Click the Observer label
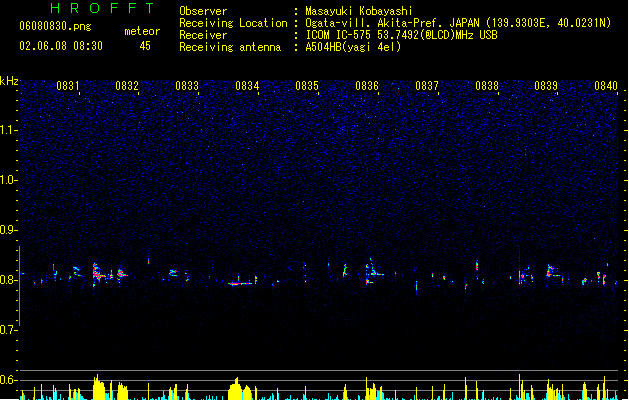Viewport: 629px width, 400px height. click(203, 11)
